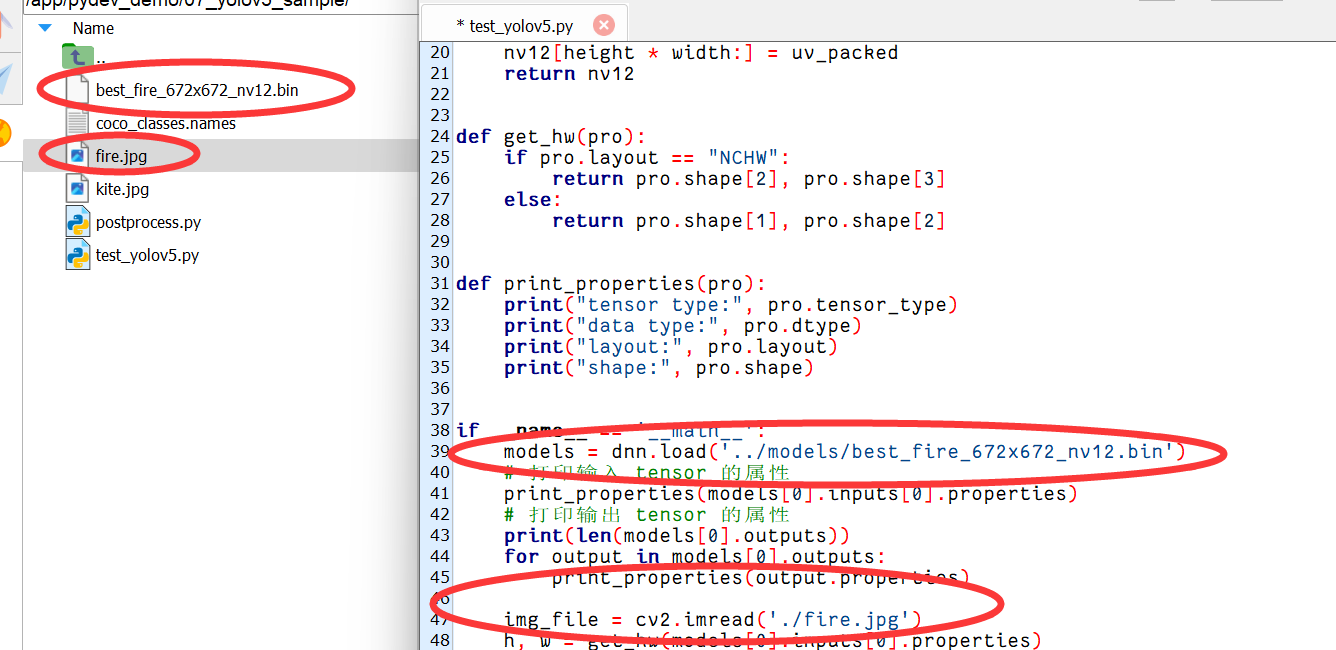
Task: Click the coco_classes.names text file icon
Action: 77,123
